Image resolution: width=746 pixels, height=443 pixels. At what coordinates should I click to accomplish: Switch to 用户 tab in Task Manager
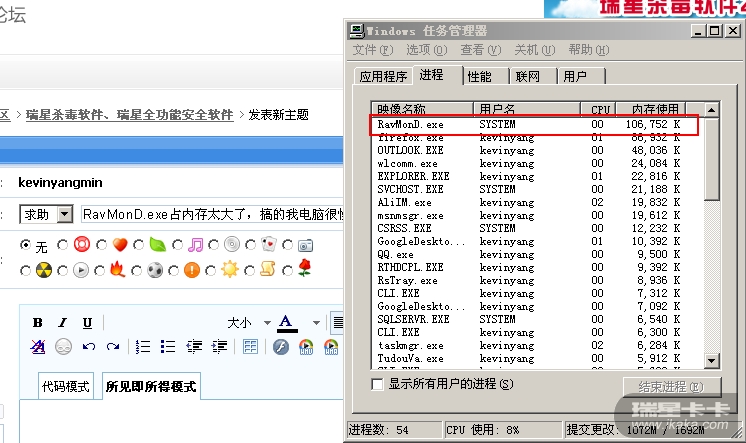click(x=581, y=76)
